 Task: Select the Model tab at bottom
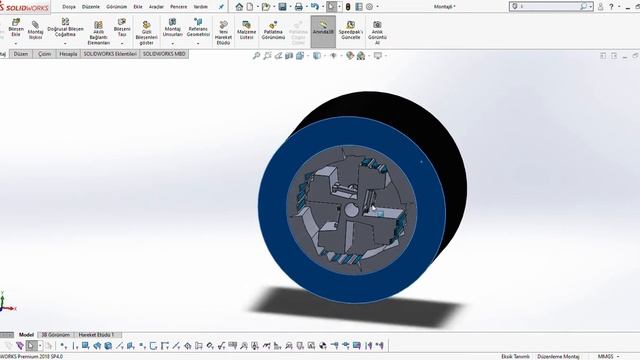pos(26,335)
